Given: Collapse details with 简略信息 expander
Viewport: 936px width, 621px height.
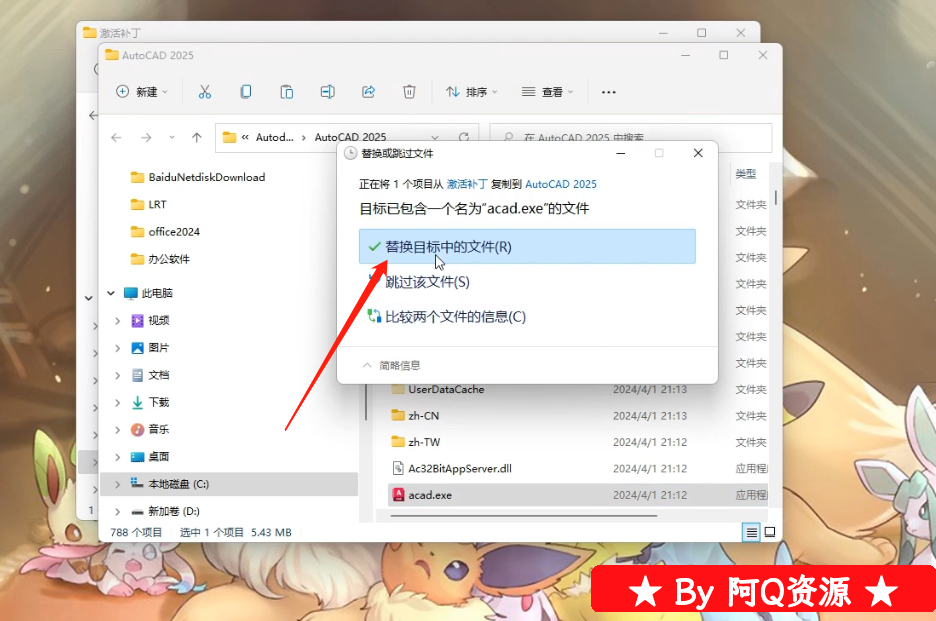Looking at the screenshot, I should [x=391, y=365].
